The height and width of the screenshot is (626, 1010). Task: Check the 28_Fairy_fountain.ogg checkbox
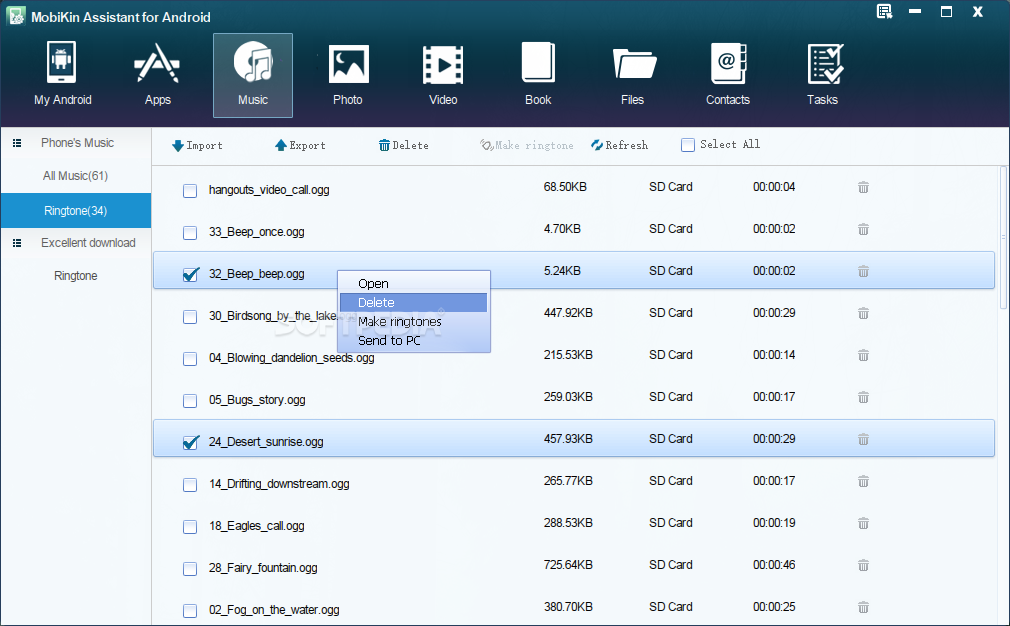click(x=190, y=569)
